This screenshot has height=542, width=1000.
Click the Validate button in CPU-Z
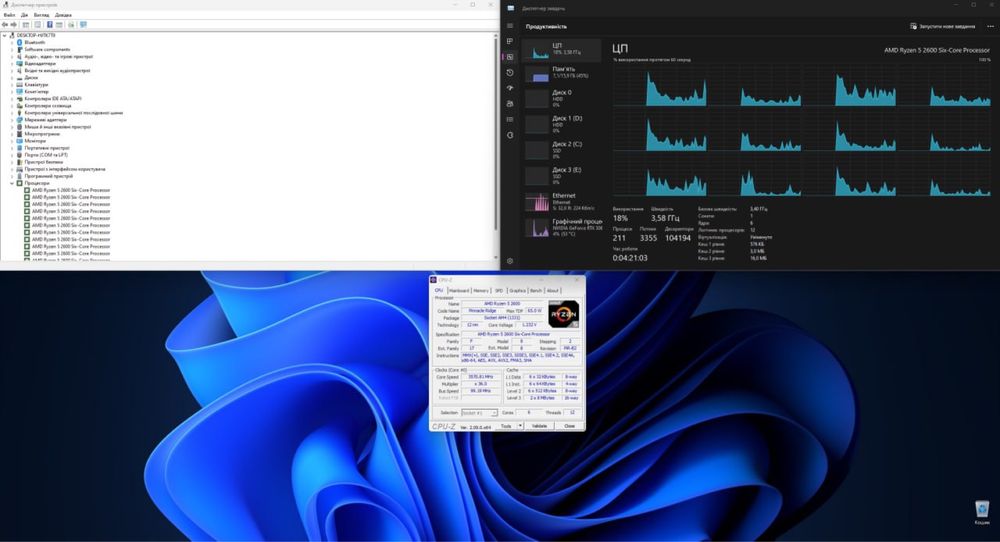click(540, 425)
